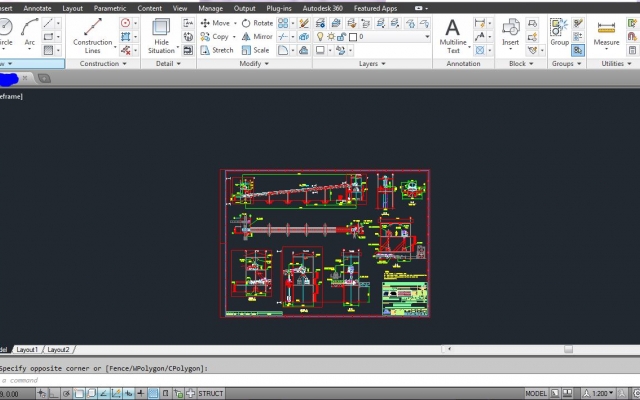Expand the Detail panel dropdown
640x400 pixels.
168,64
